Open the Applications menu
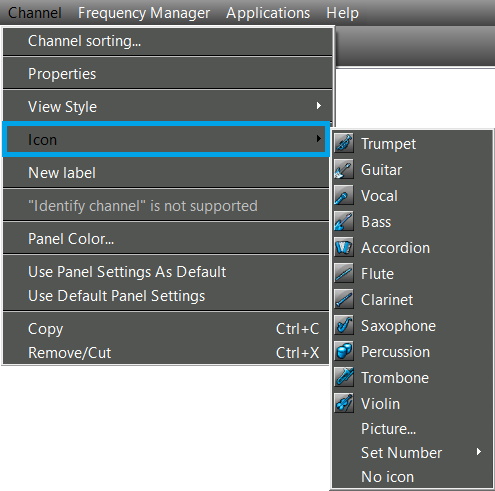This screenshot has height=491, width=495. 268,13
